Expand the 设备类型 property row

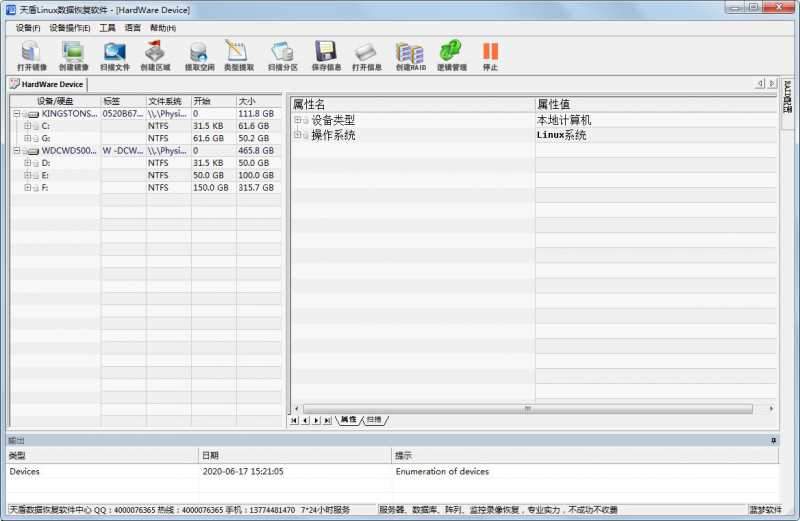pos(297,120)
